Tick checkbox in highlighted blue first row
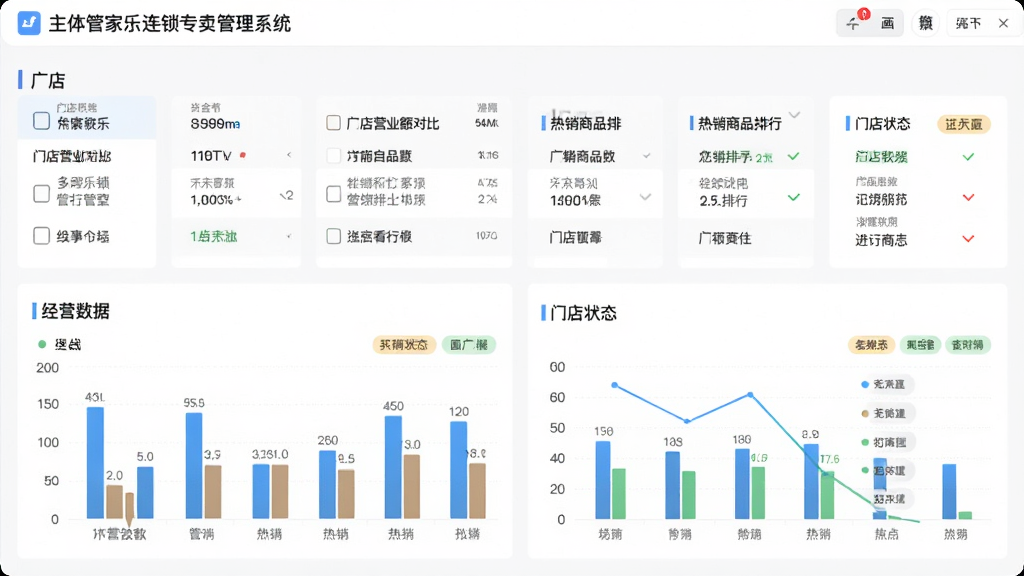The width and height of the screenshot is (1024, 576). (41, 120)
